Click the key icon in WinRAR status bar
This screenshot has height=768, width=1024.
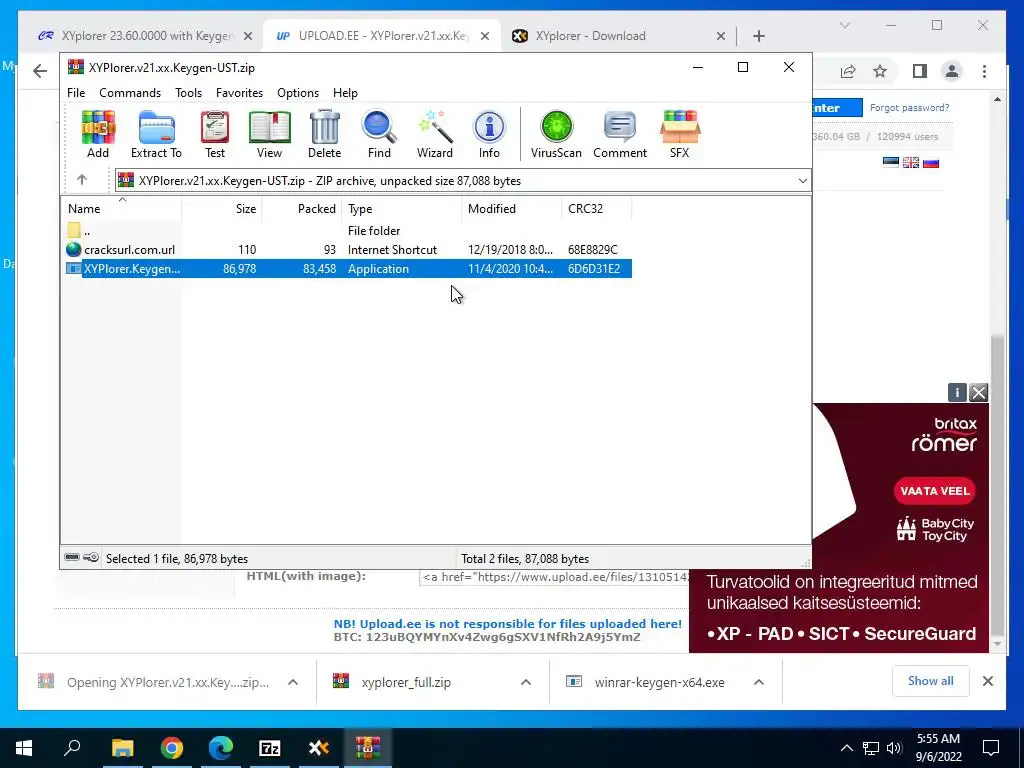91,558
